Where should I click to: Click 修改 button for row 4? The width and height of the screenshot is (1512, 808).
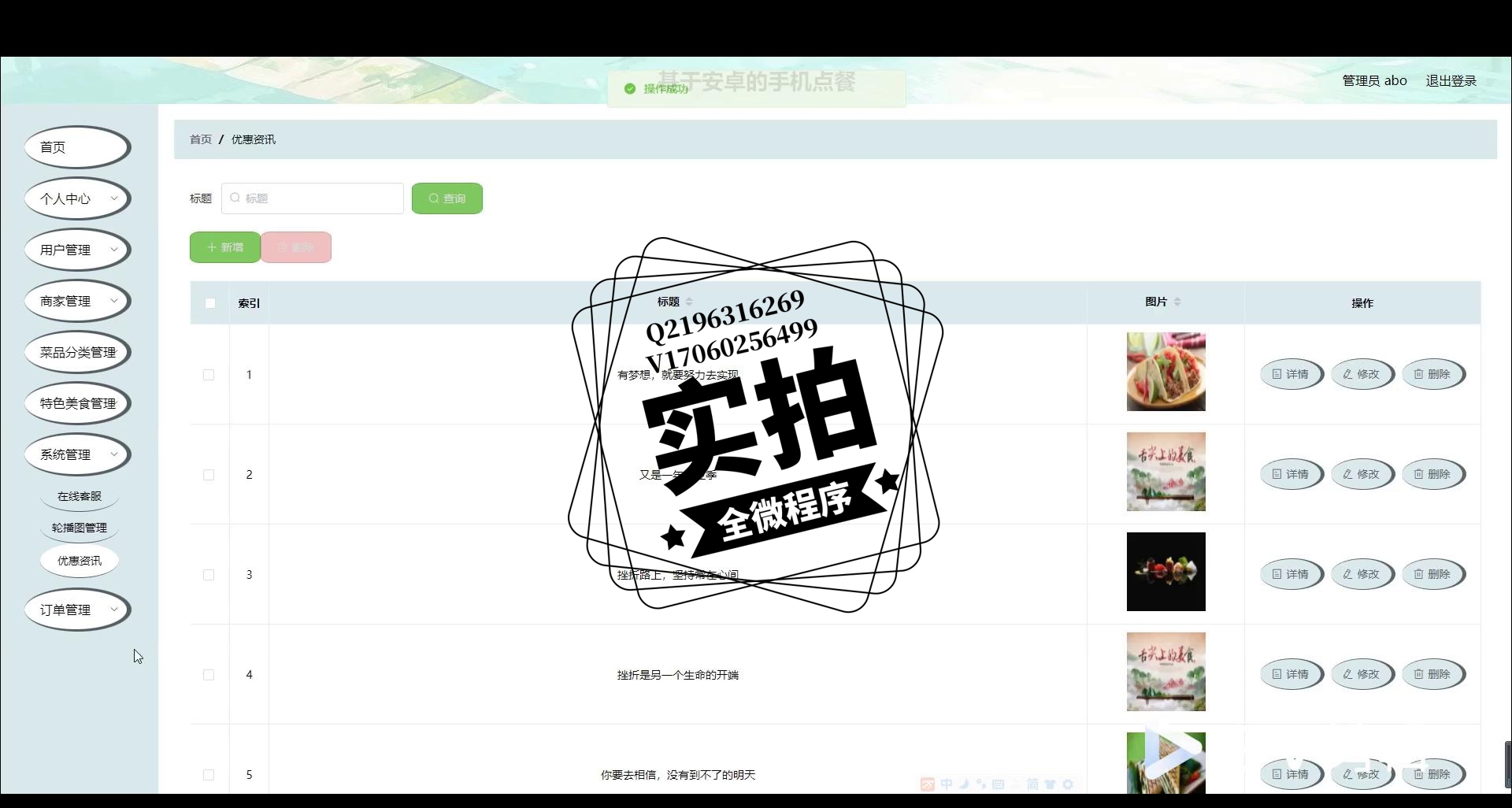click(1362, 675)
